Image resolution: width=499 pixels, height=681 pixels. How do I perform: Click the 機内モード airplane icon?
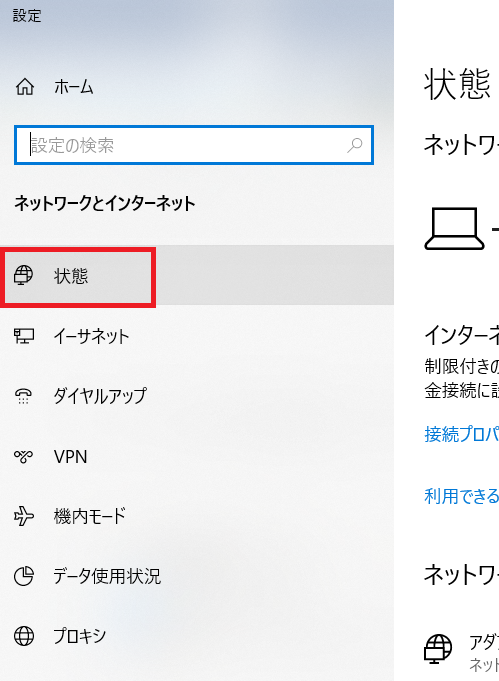[x=23, y=516]
